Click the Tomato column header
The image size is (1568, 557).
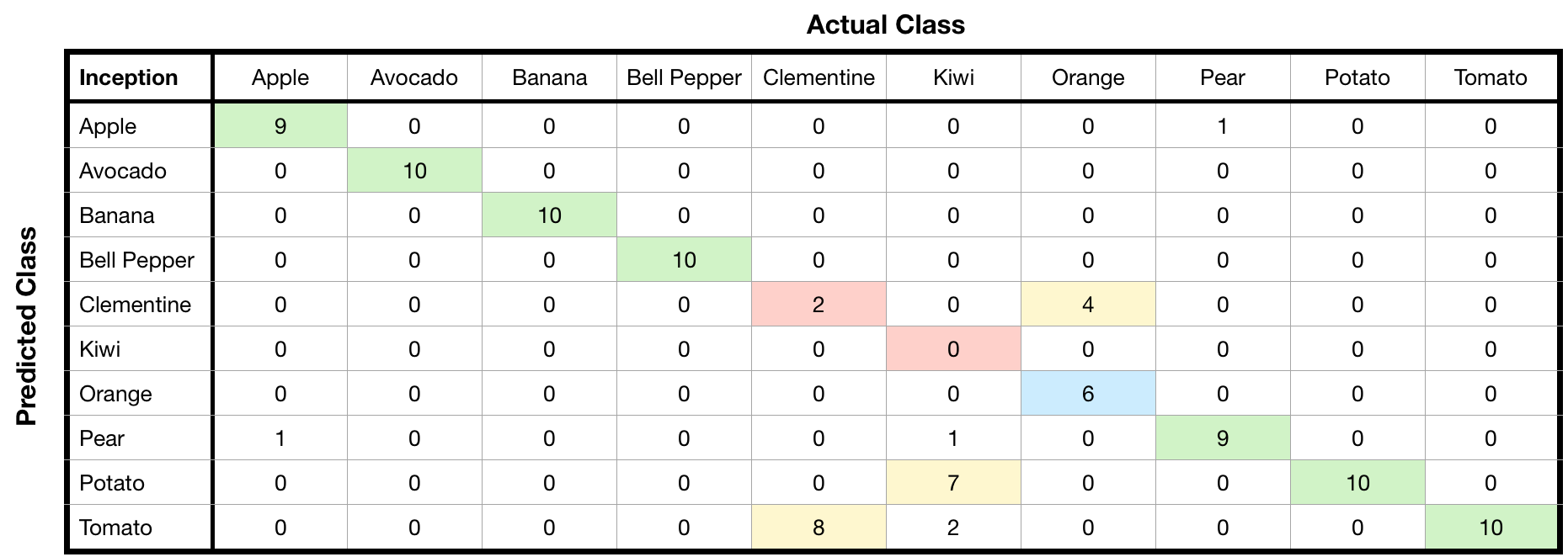pos(1491,77)
